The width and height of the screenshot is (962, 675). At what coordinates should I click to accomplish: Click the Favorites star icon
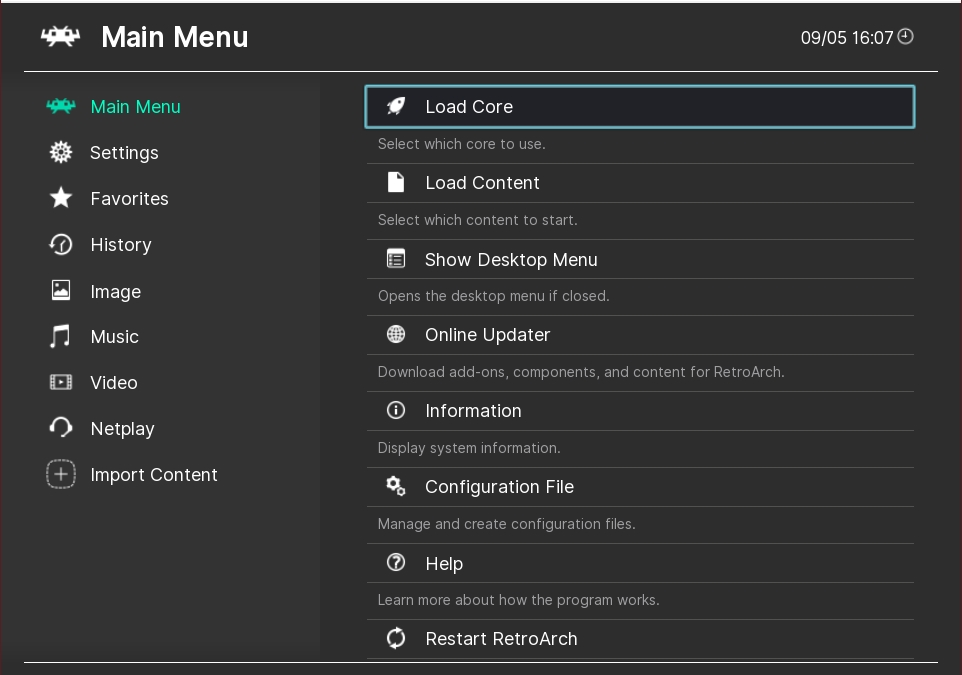point(61,198)
